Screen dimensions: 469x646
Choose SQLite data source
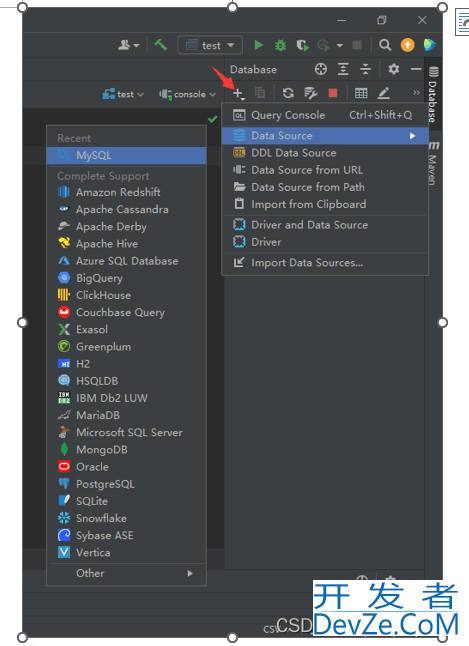pyautogui.click(x=127, y=501)
